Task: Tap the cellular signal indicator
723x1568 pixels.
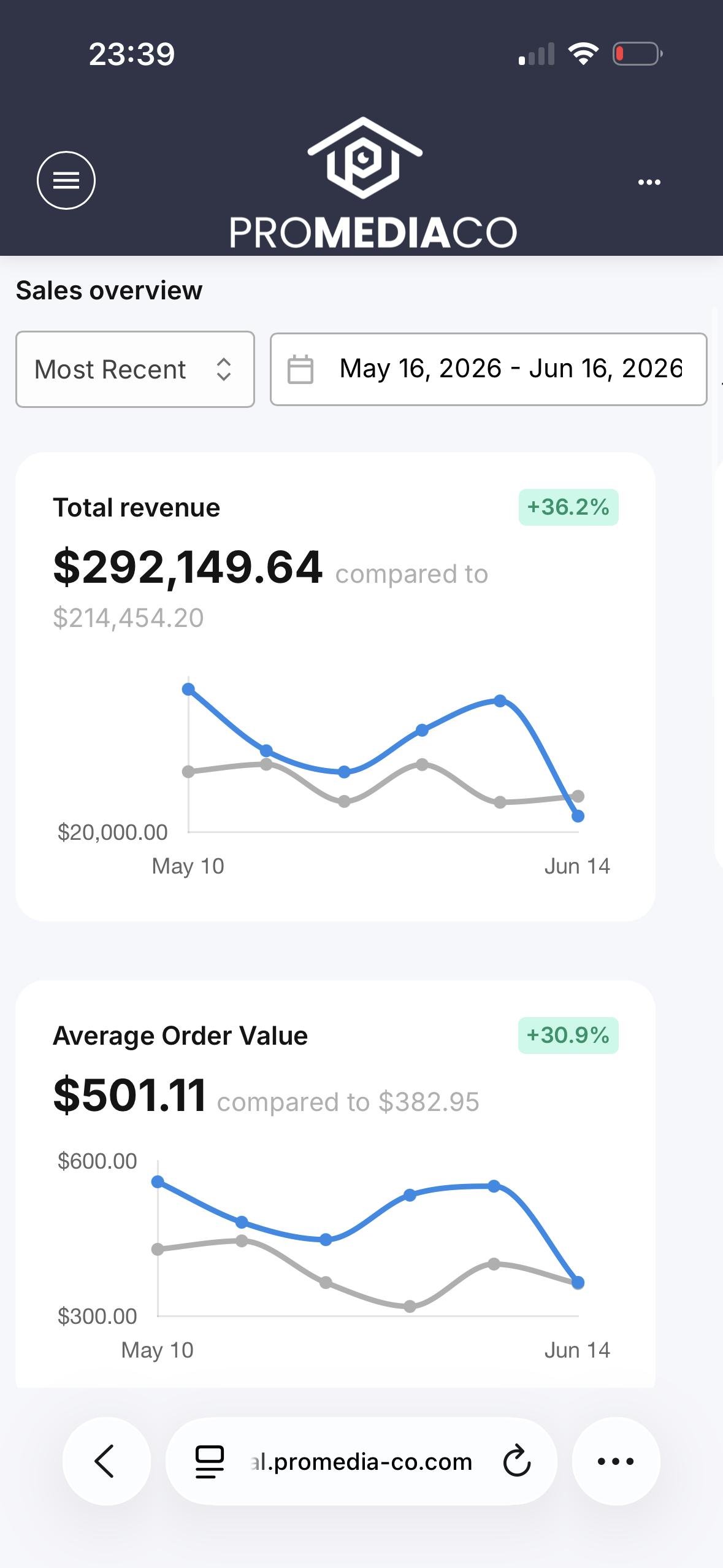Action: point(537,54)
